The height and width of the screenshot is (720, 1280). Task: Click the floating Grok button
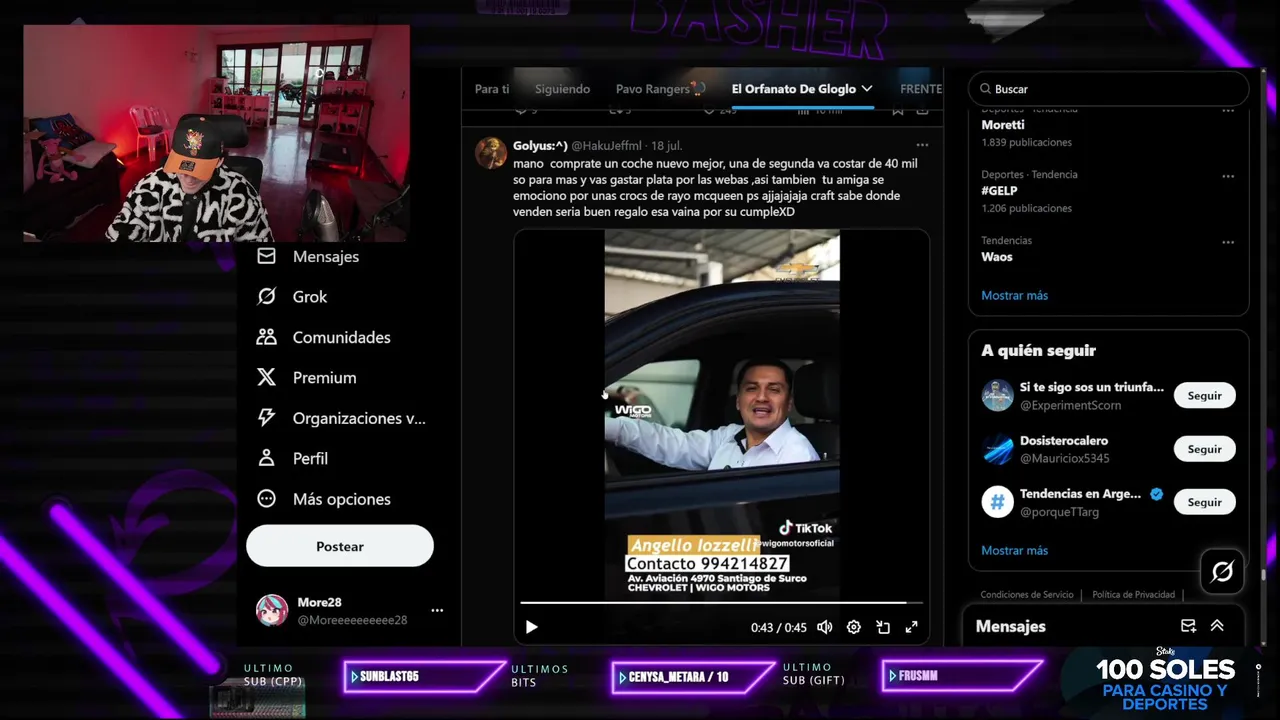[x=1222, y=571]
